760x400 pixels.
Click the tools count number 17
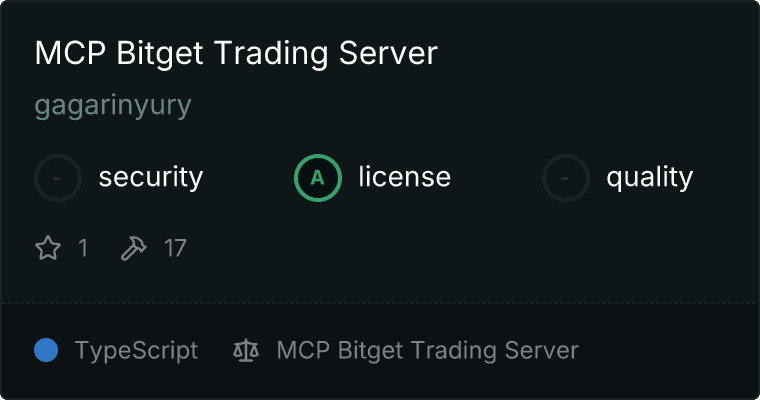tap(175, 248)
